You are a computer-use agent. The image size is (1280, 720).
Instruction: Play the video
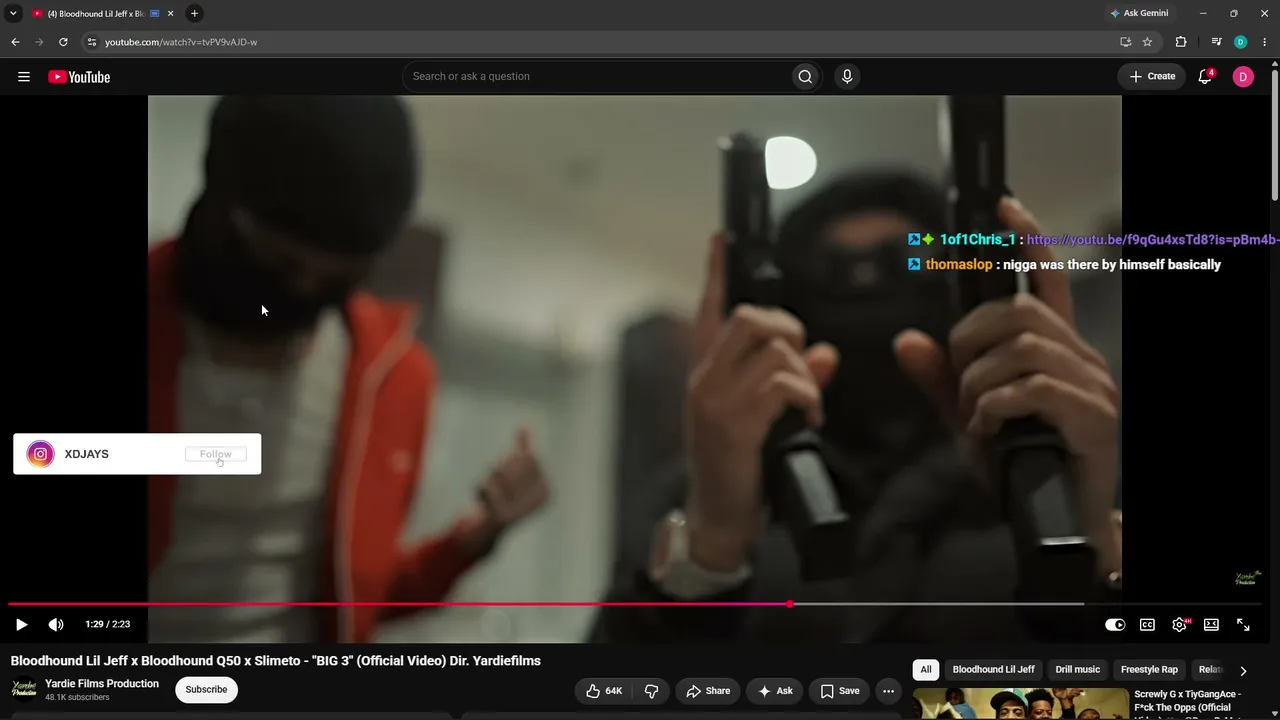click(21, 625)
